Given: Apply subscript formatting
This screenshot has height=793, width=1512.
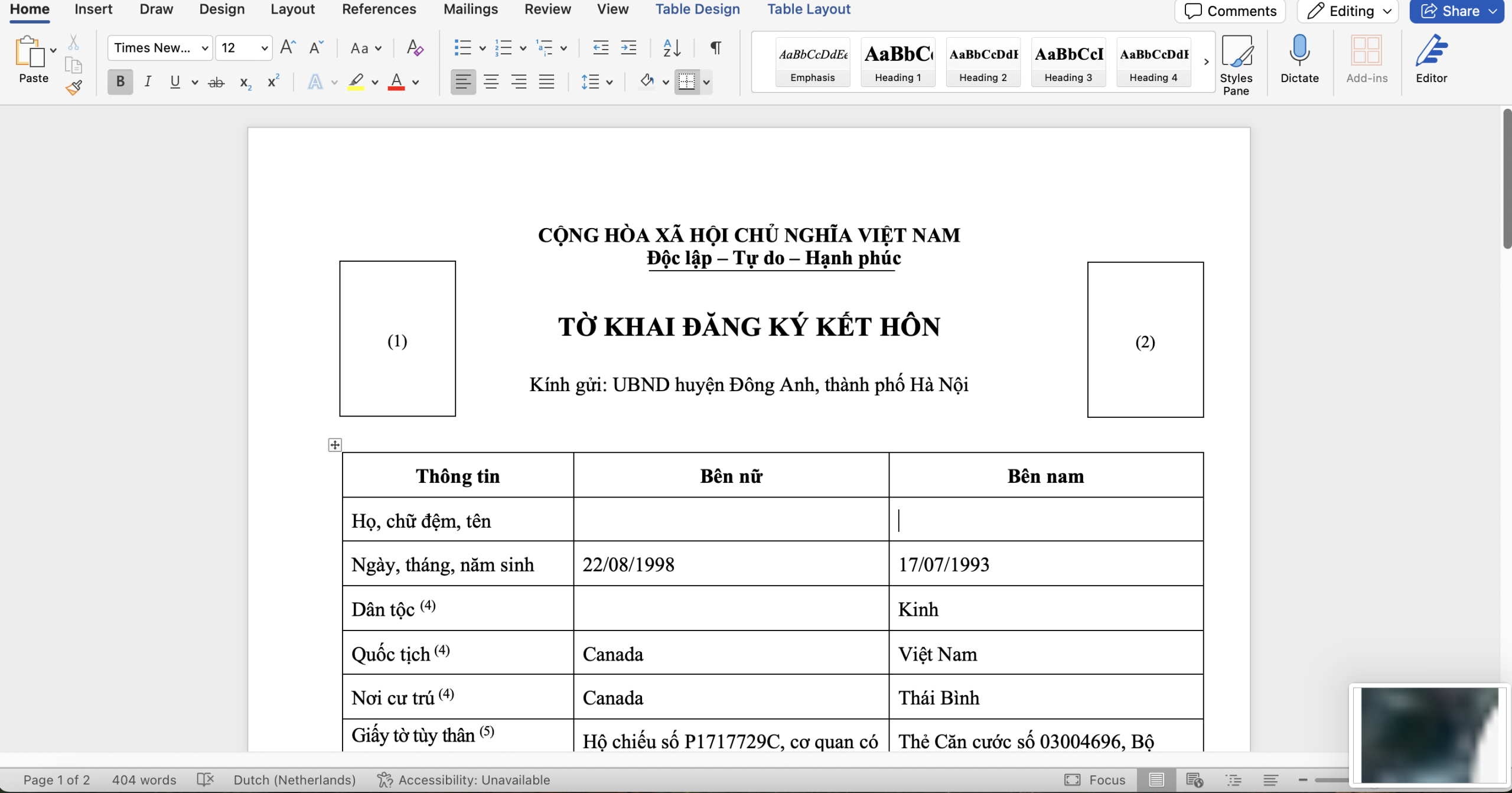Looking at the screenshot, I should 246,83.
